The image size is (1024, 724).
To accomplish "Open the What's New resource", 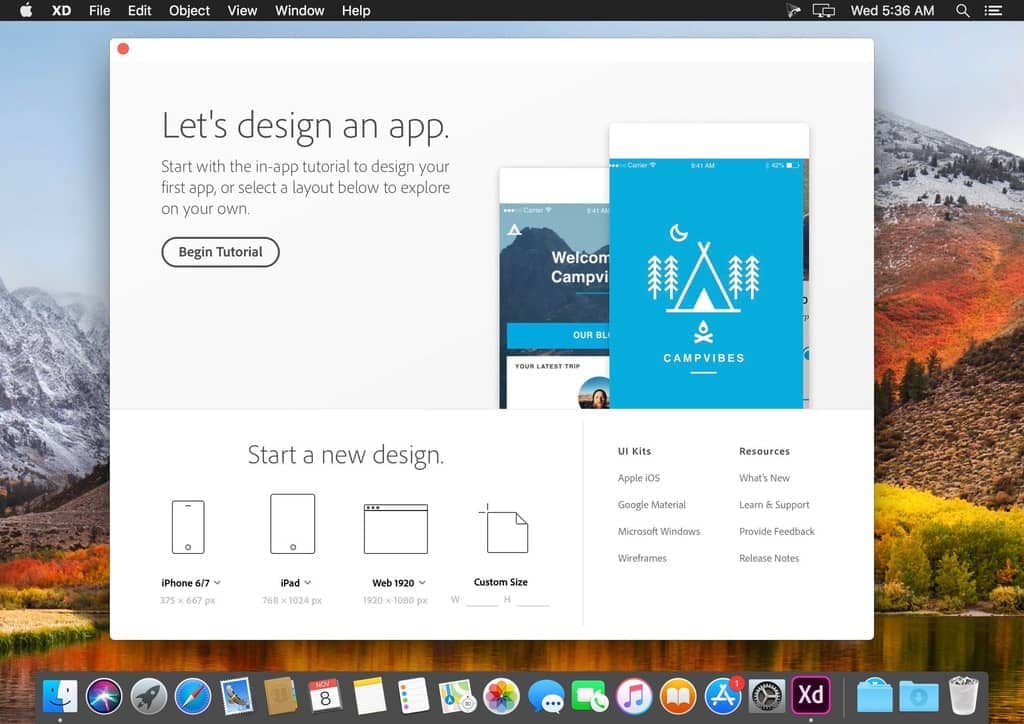I will pyautogui.click(x=764, y=477).
